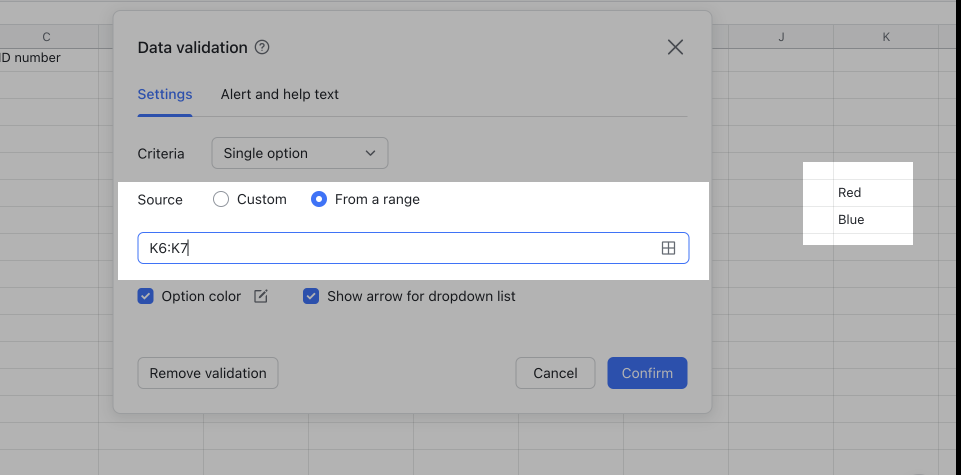Select the column C header
This screenshot has width=961, height=475.
(x=46, y=37)
